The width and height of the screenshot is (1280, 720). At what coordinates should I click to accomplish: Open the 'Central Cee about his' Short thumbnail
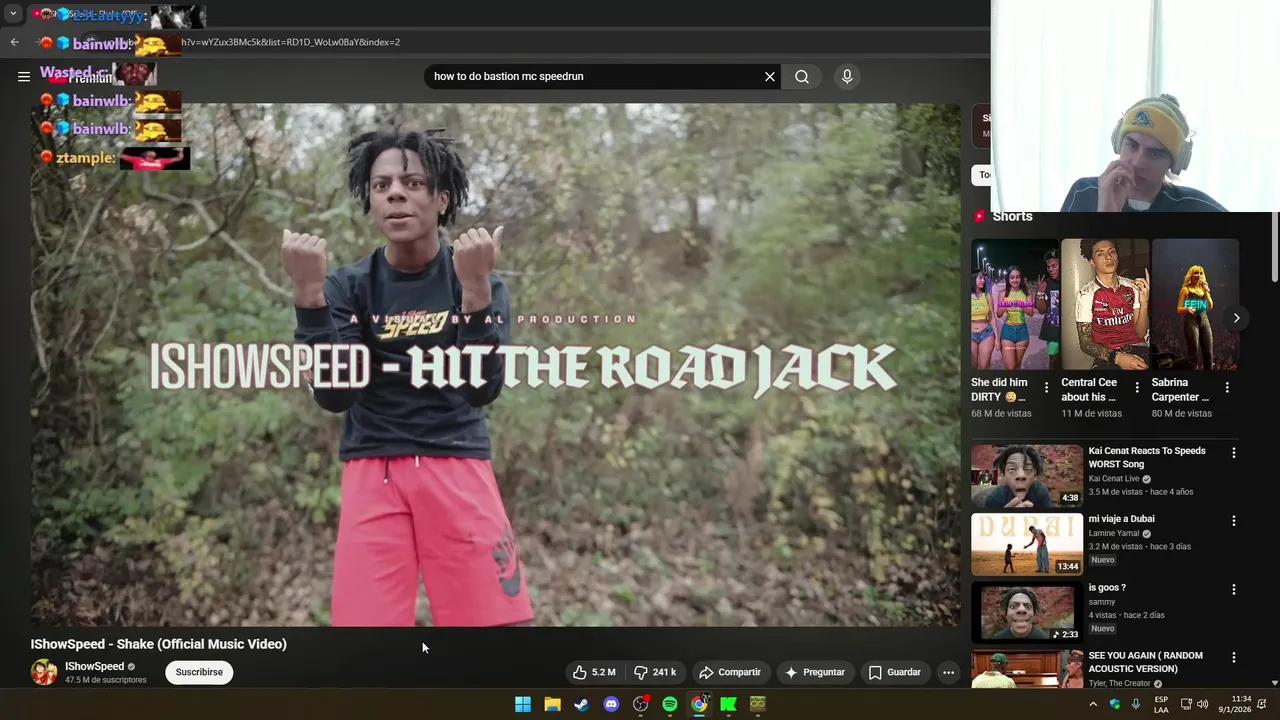(1105, 304)
